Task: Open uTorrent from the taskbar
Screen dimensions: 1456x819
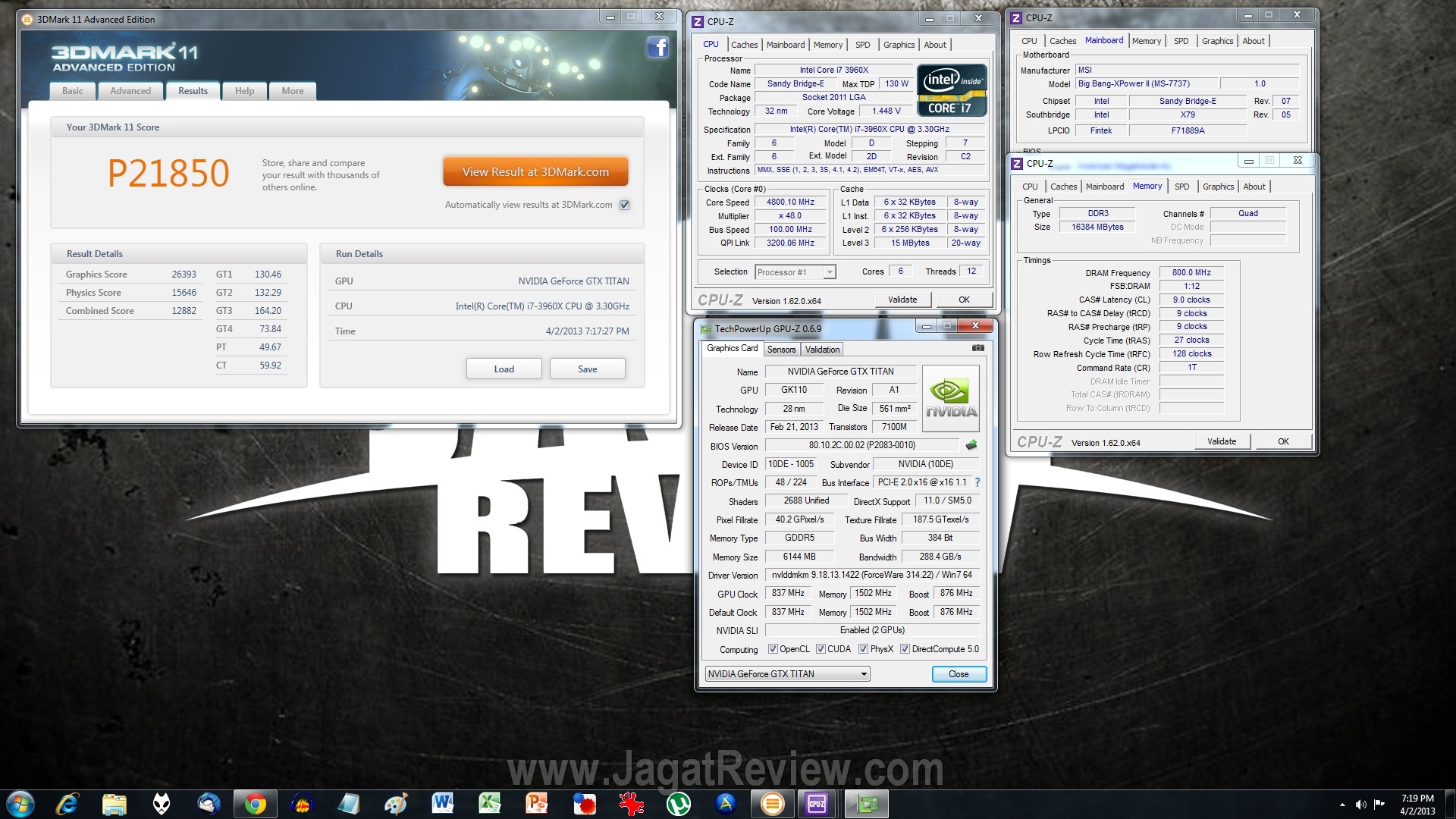Action: [x=678, y=804]
